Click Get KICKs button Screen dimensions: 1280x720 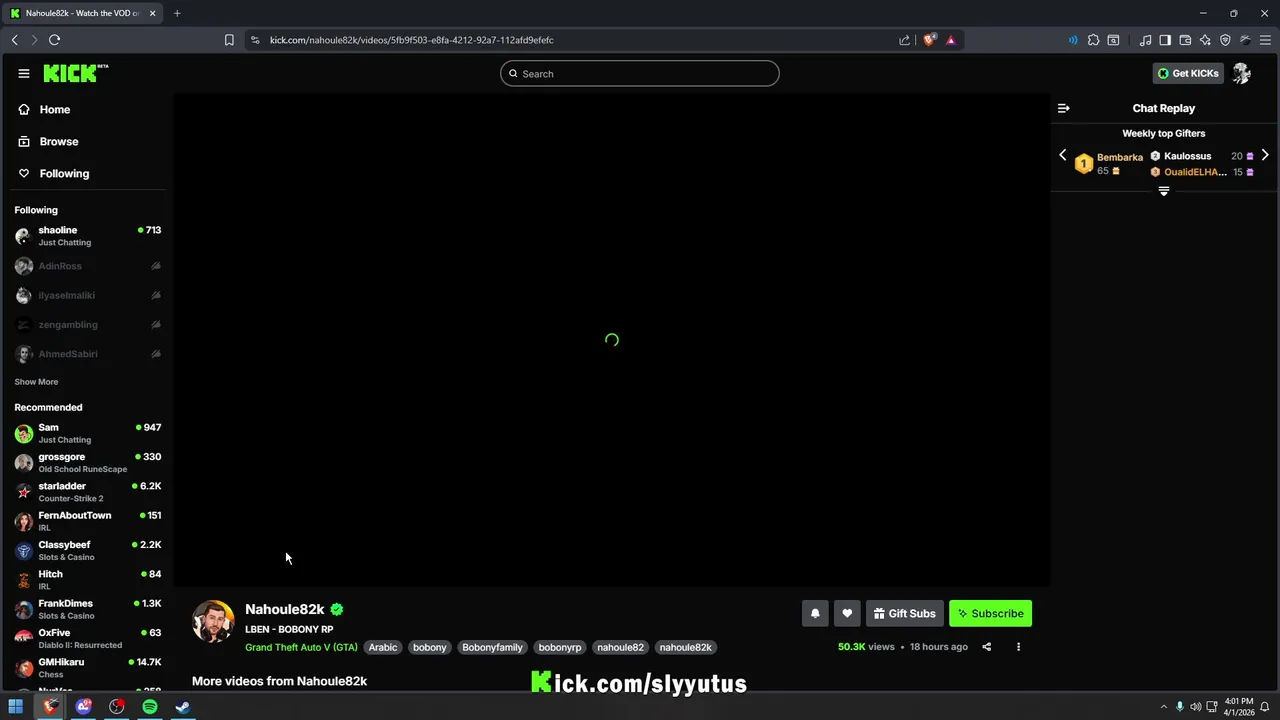point(1188,73)
